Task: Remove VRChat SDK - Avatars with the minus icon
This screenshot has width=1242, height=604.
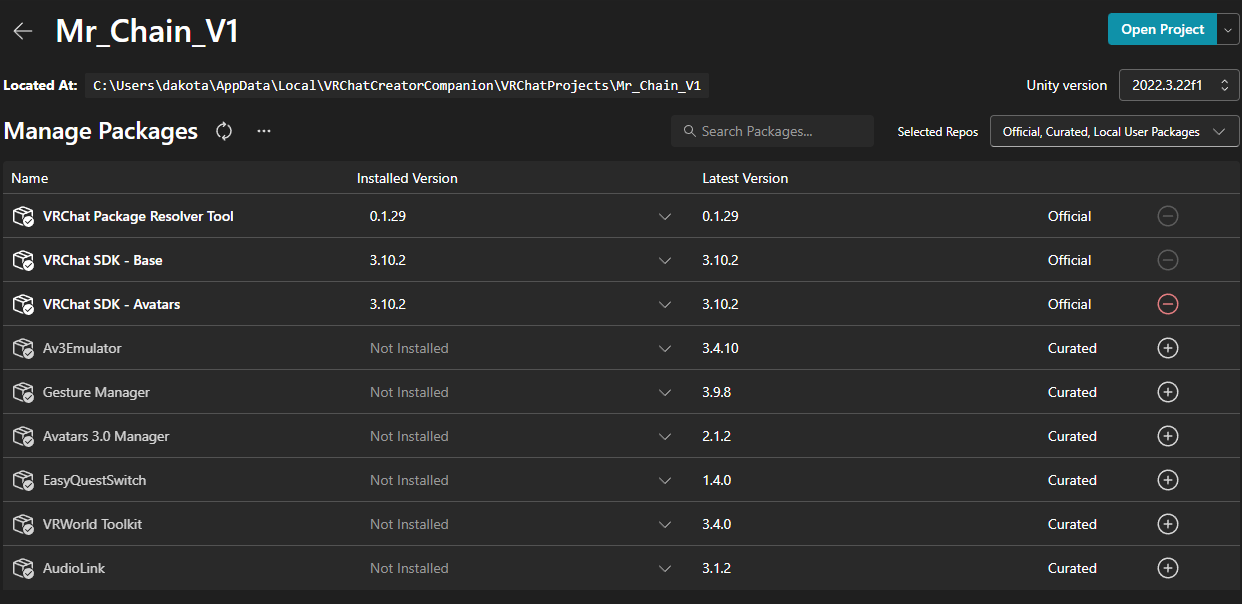Action: (1167, 304)
